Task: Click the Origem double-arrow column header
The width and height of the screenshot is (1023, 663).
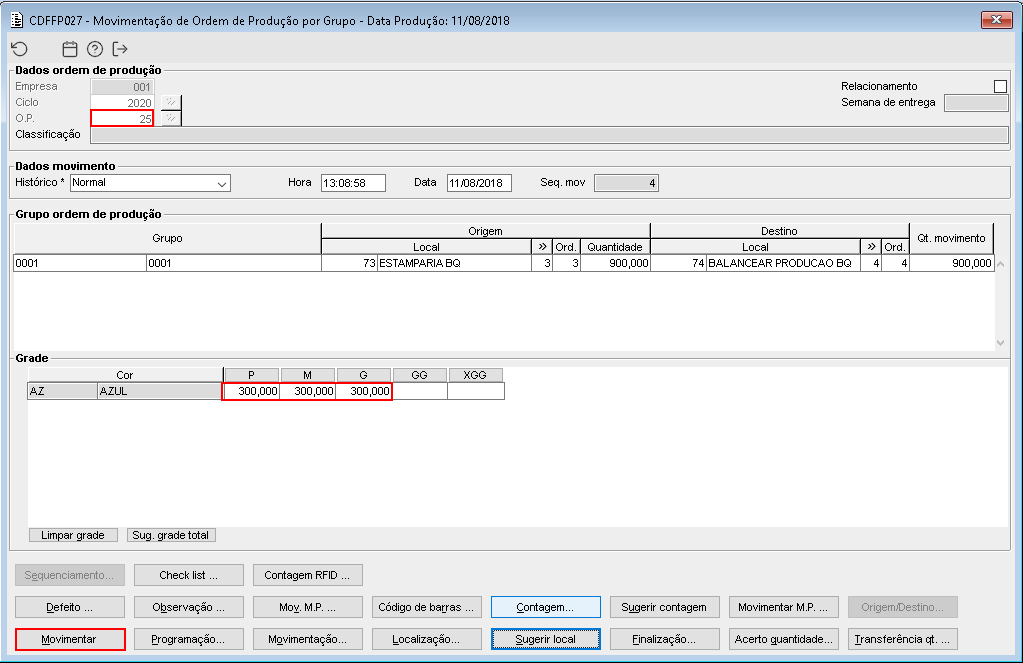Action: 542,247
